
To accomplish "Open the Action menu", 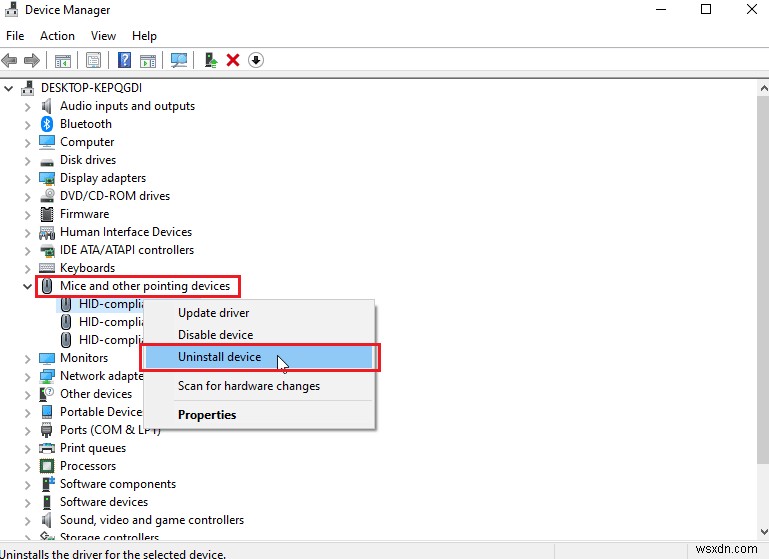I will click(x=57, y=36).
